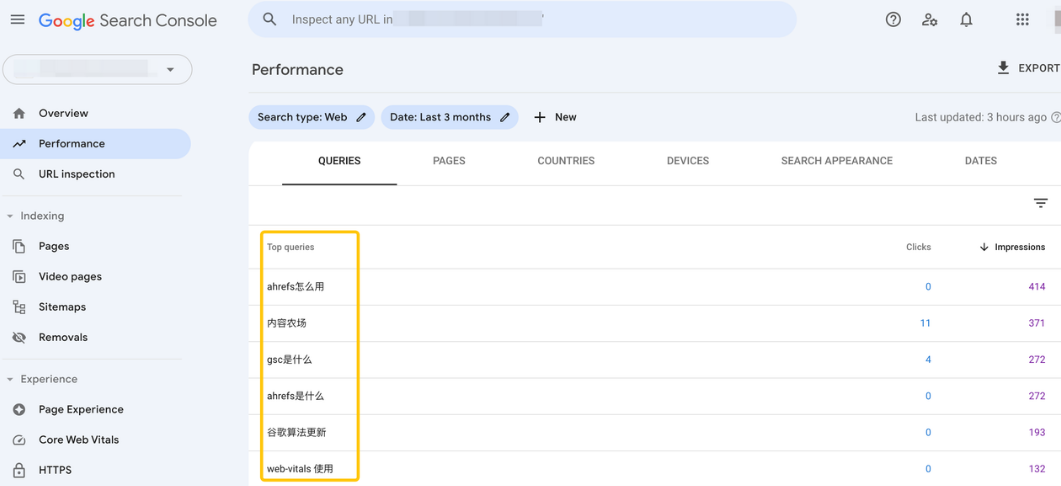Open the hamburger main menu
1061x486 pixels.
[x=17, y=20]
